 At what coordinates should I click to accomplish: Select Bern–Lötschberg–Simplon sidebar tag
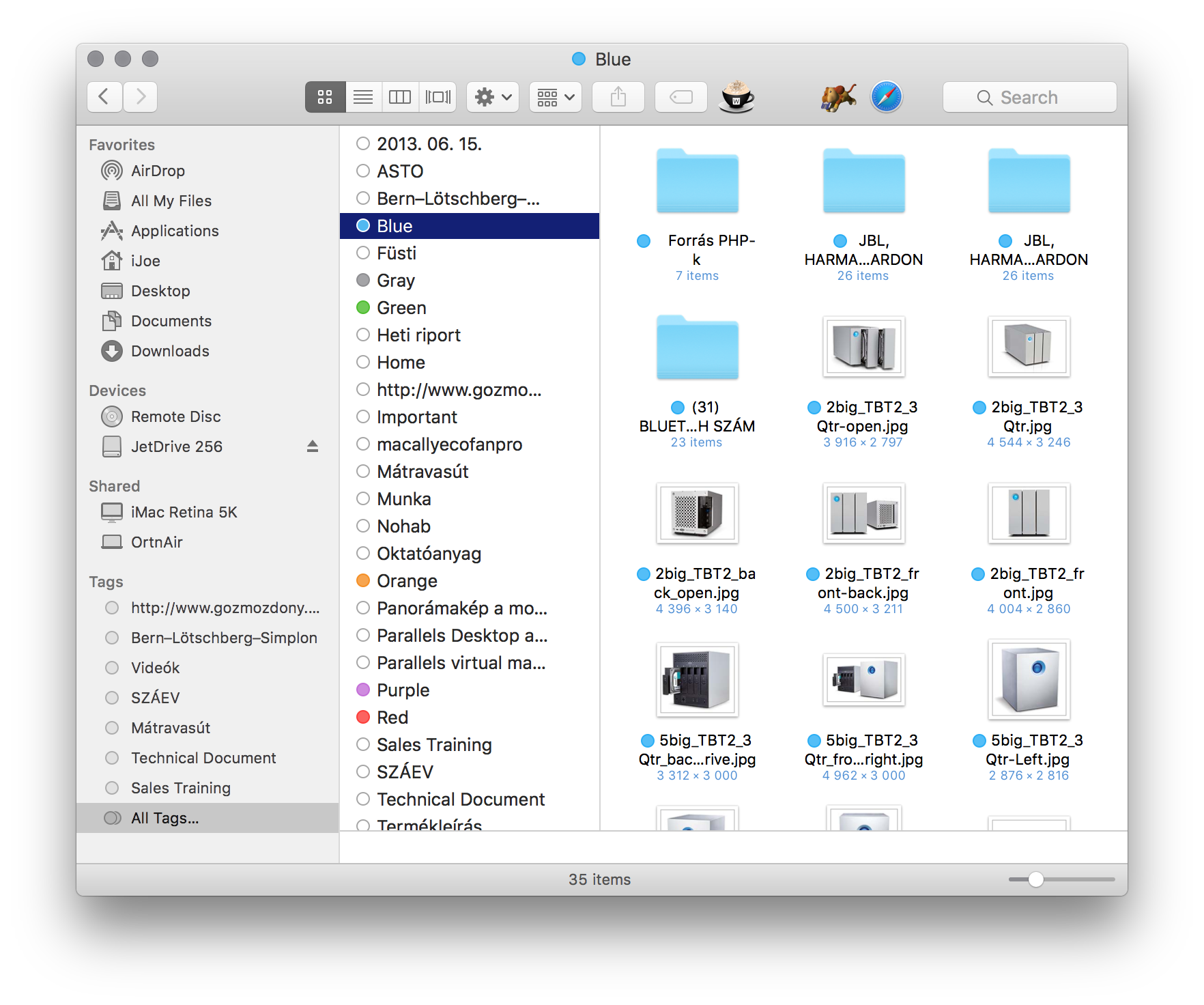207,638
